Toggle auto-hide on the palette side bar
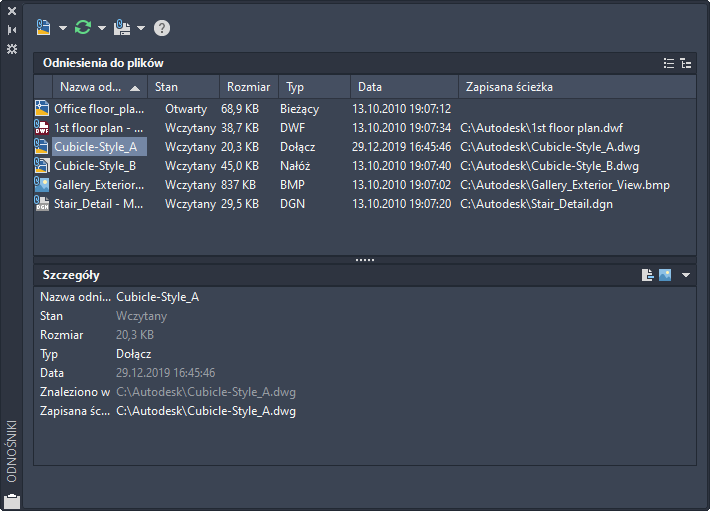This screenshot has width=710, height=511. pos(12,30)
